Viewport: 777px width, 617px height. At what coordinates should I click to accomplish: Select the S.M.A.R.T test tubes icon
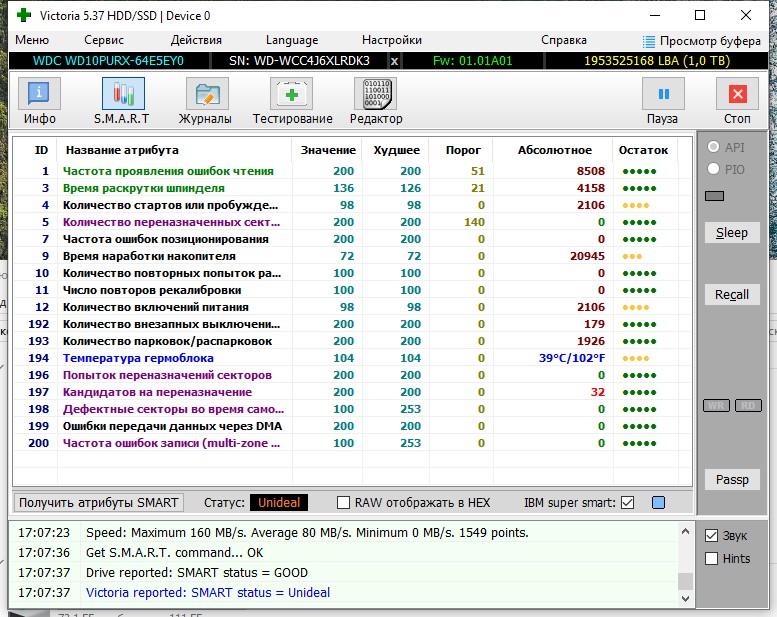click(123, 94)
